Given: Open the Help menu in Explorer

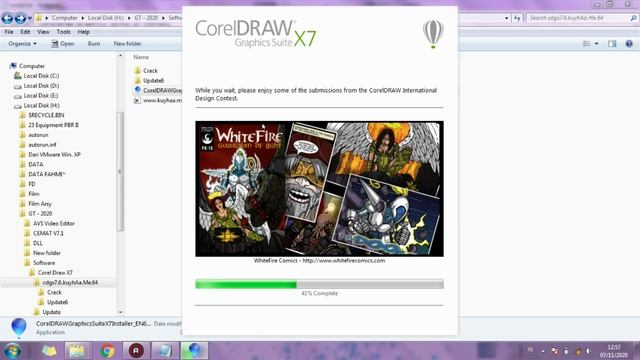Looking at the screenshot, I should coord(83,32).
